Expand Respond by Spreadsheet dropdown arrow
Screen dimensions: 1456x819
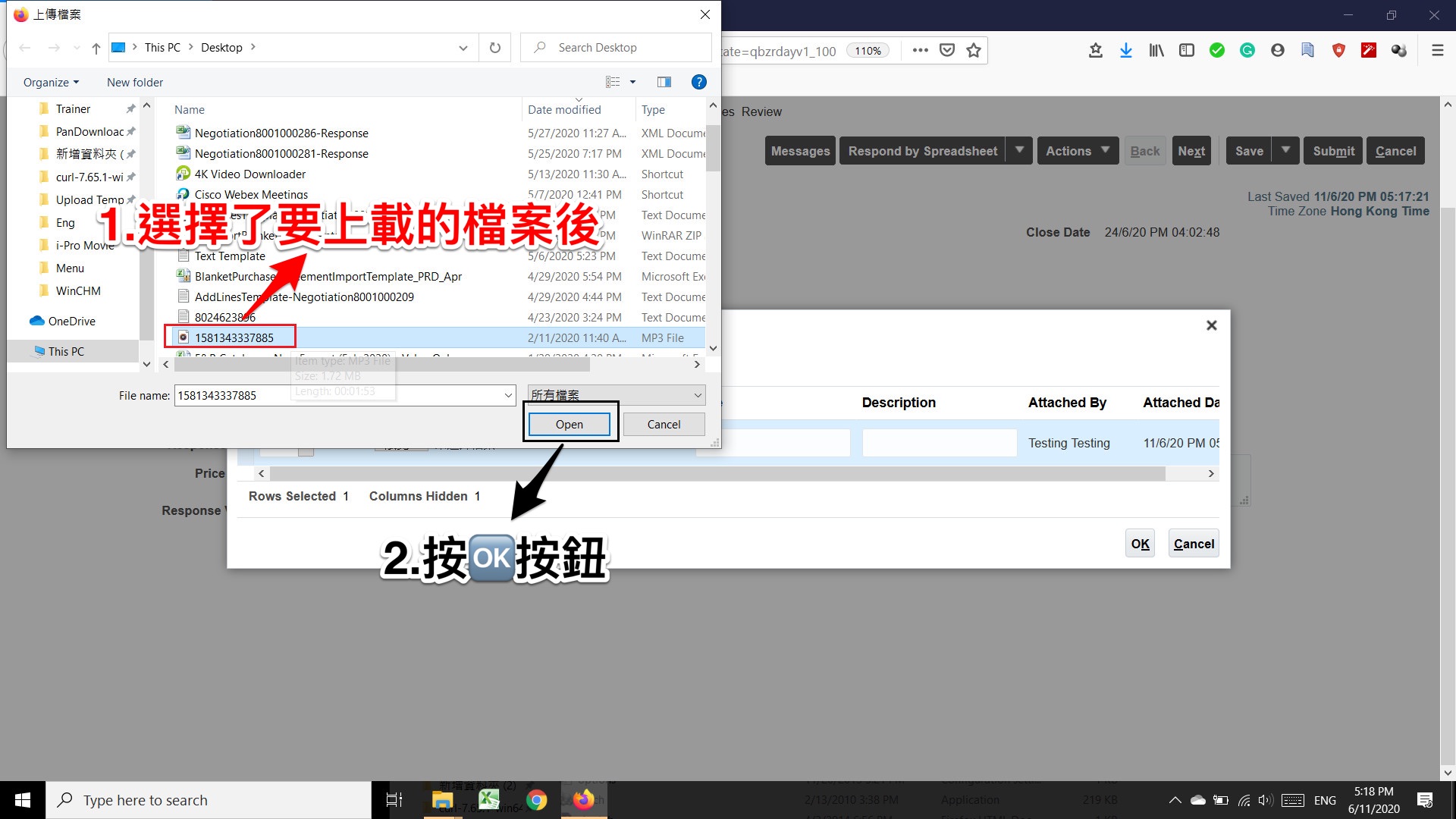click(1019, 151)
